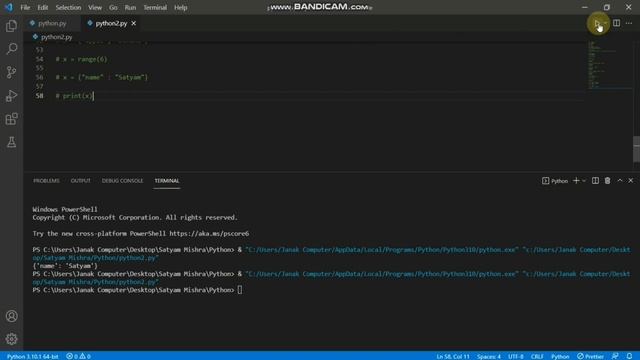This screenshot has width=640, height=360.
Task: Click line number 58 in gutter
Action: tap(39, 96)
